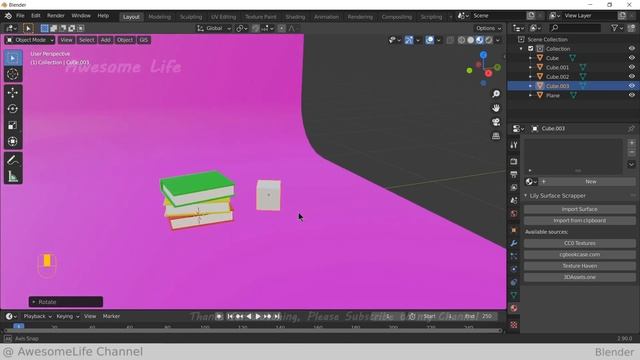Open the File menu
The height and width of the screenshot is (360, 640).
20,16
